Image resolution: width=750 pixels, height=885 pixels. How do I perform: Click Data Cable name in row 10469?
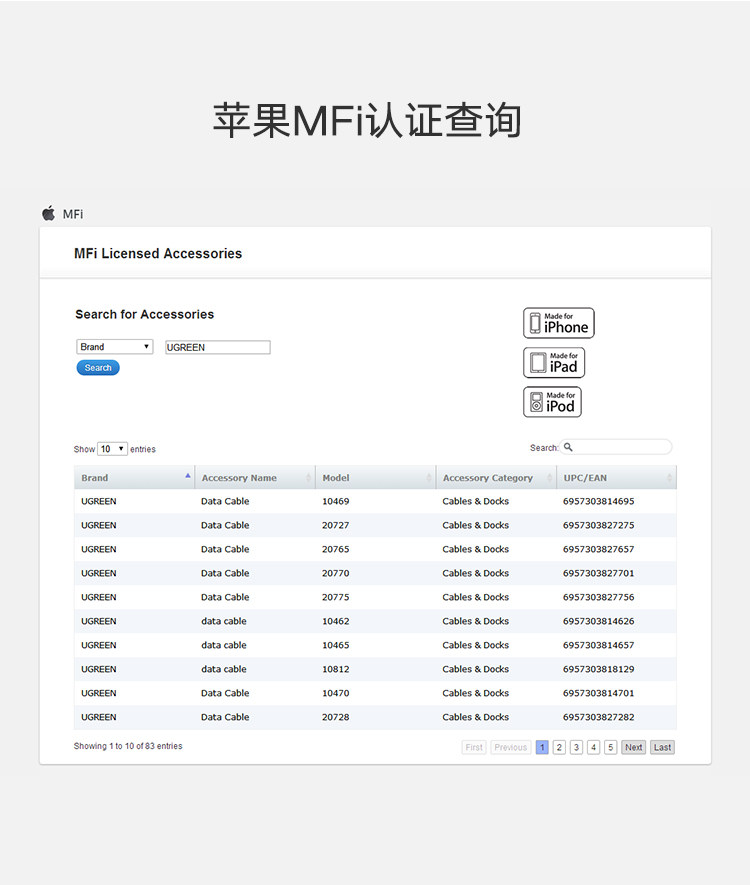click(225, 501)
